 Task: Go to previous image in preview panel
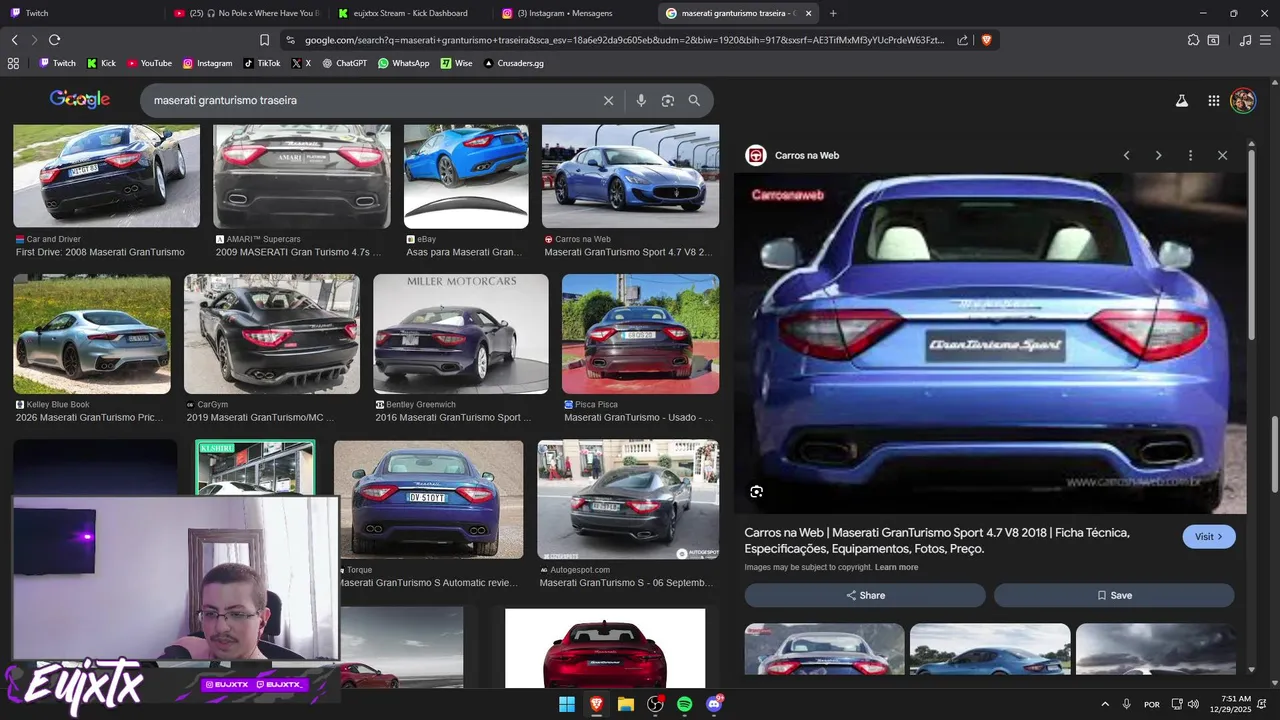[x=1126, y=155]
